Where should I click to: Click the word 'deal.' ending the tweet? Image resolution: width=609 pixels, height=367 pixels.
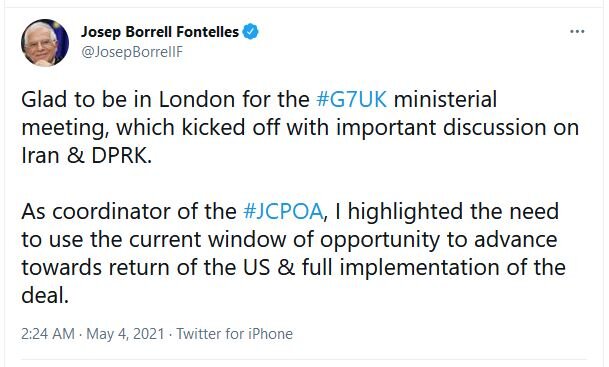(x=45, y=296)
